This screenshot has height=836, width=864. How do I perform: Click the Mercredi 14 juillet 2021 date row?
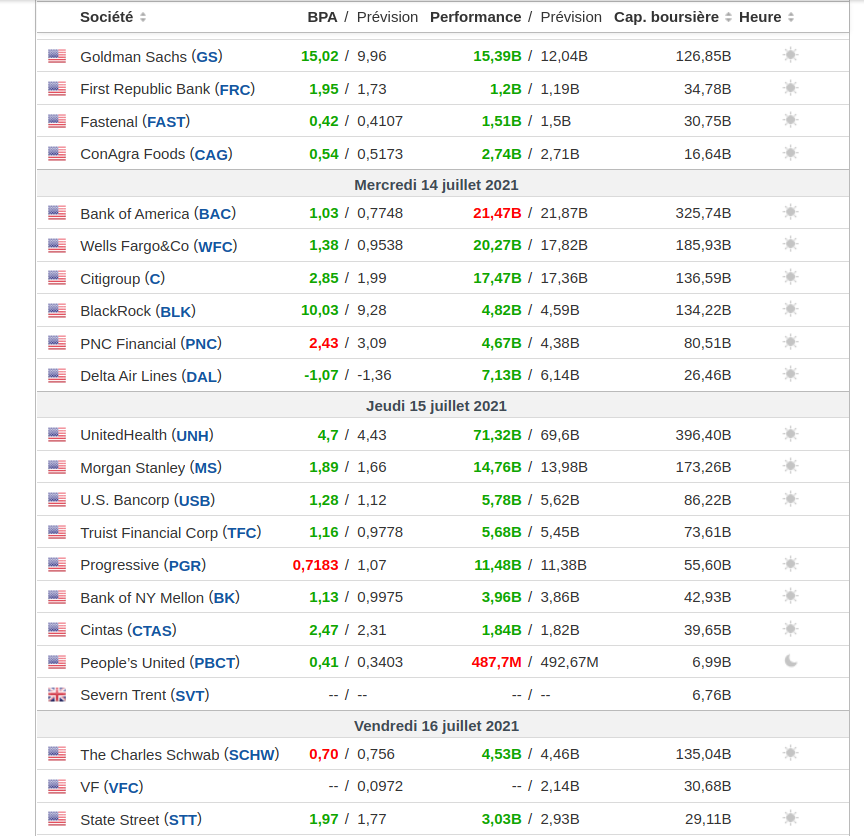click(436, 185)
